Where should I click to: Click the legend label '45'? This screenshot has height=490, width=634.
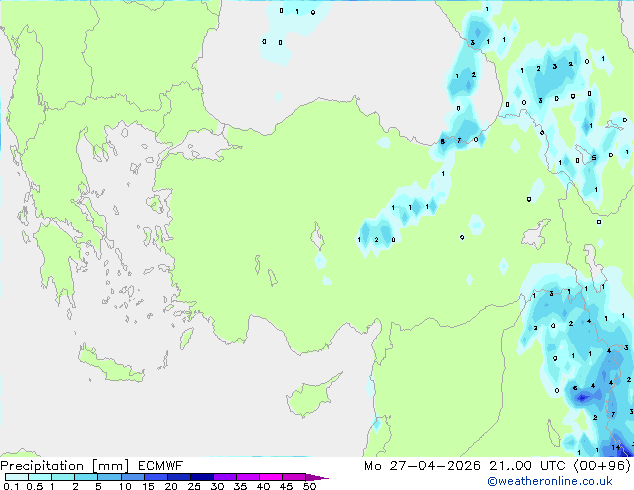(x=286, y=486)
